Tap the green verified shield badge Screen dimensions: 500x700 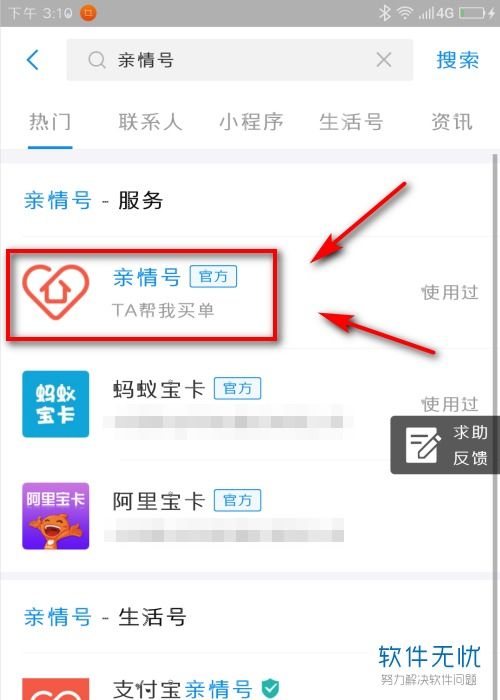(x=270, y=688)
